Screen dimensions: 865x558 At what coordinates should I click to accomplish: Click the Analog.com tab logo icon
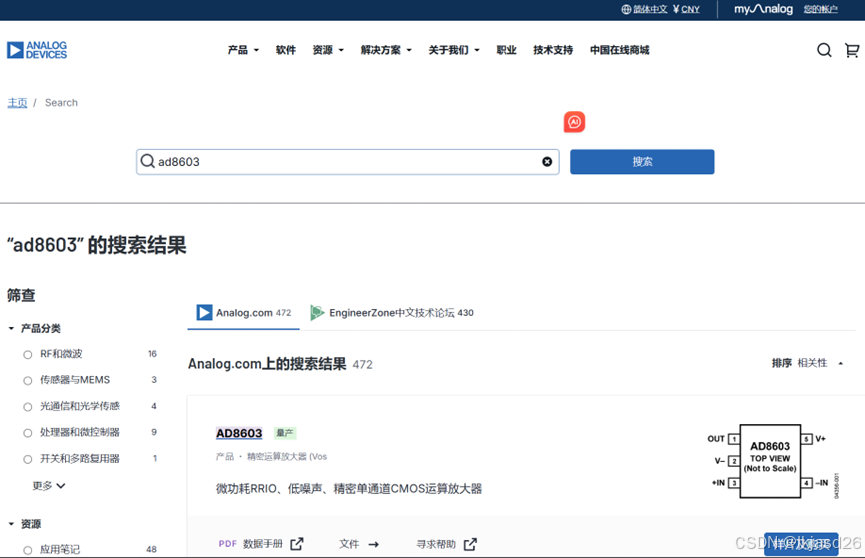[x=204, y=312]
